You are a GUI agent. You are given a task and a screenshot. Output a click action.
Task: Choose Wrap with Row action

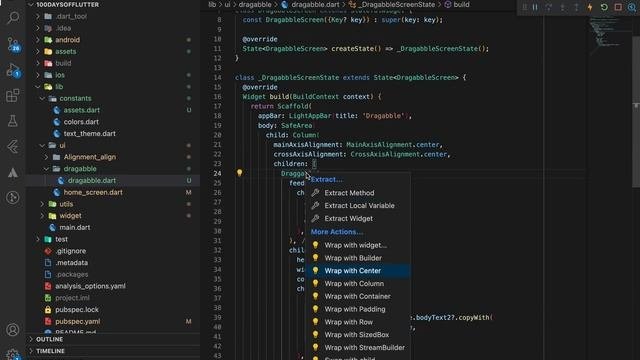349,322
